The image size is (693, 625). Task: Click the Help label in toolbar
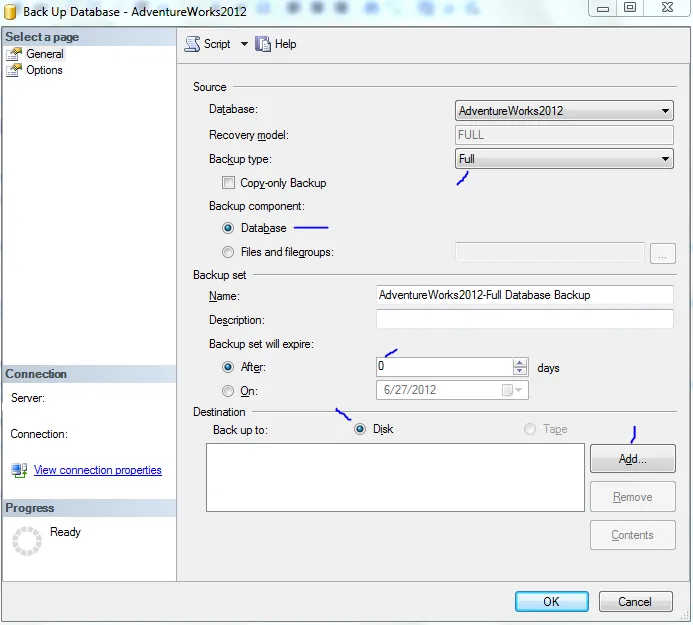coord(286,44)
